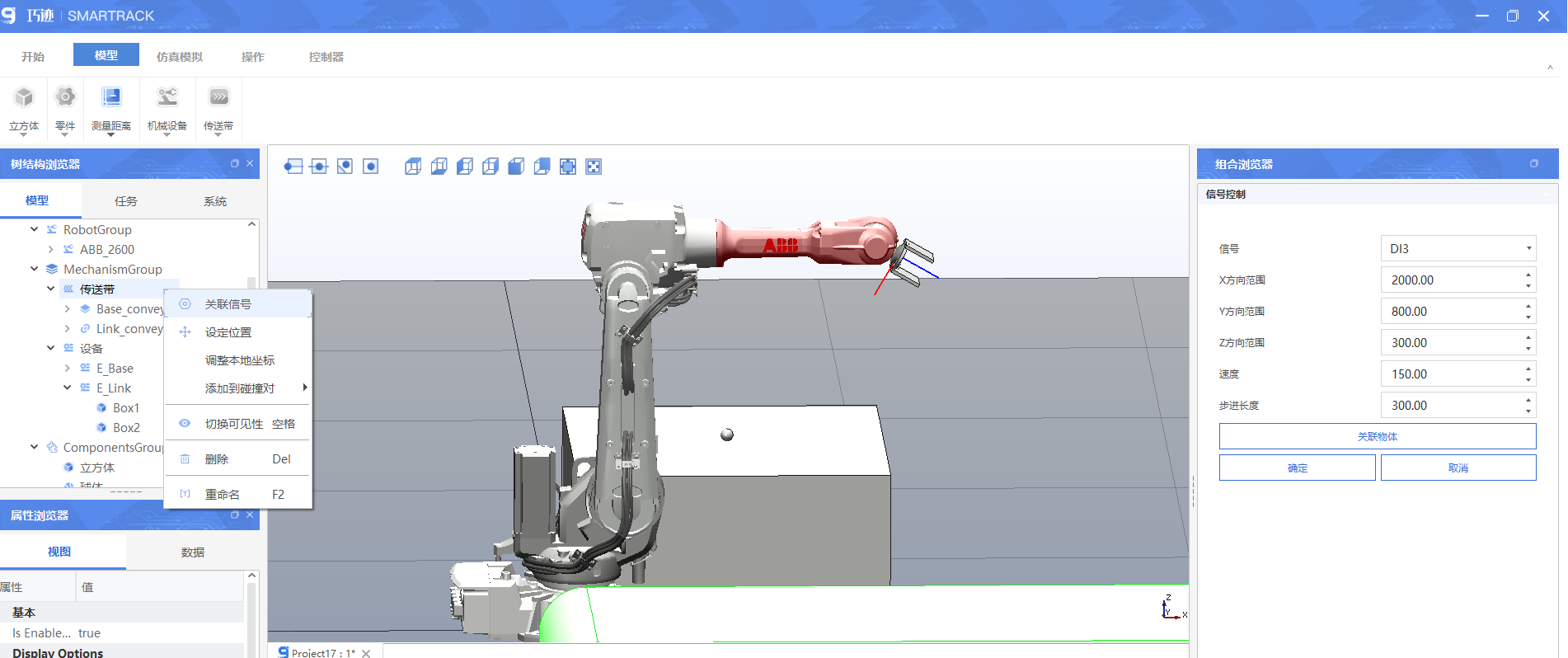
Task: Collapse the ComponentsGroup tree node
Action: coord(34,447)
